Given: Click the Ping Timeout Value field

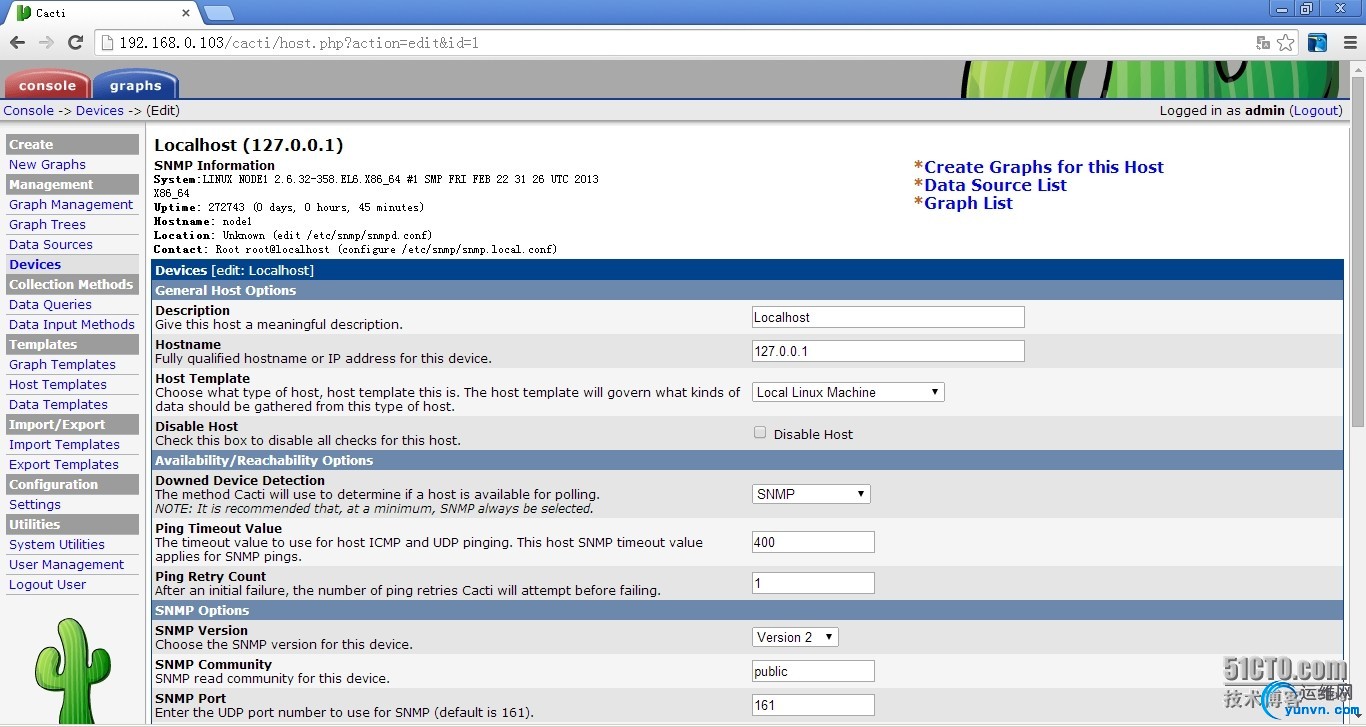Looking at the screenshot, I should 813,542.
